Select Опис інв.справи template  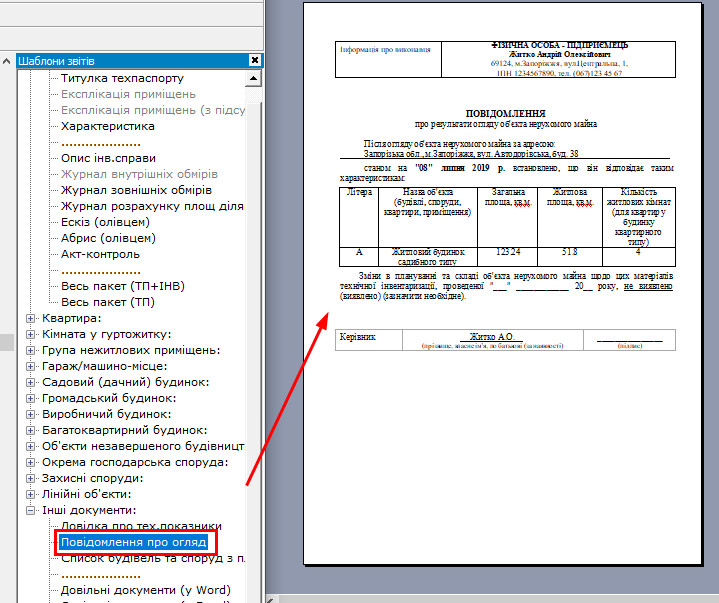point(108,158)
